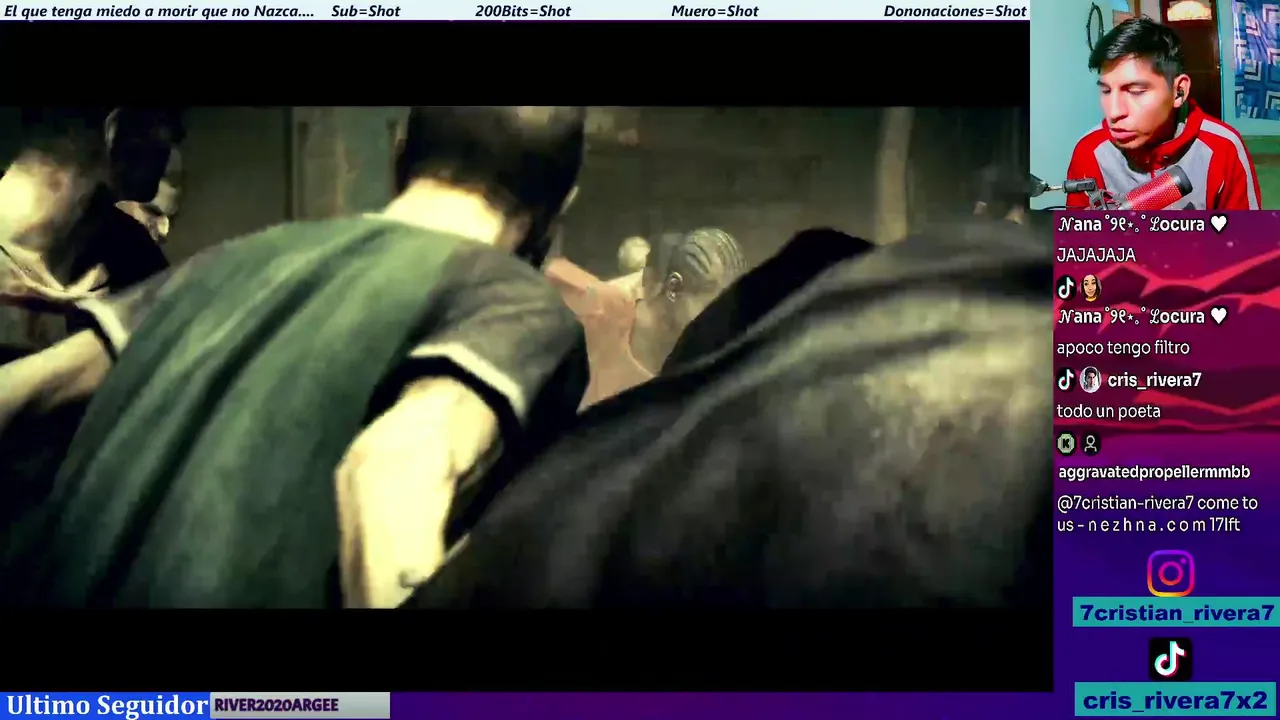Click the cris_rivera7 chat username
The width and height of the screenshot is (1280, 720).
(x=1154, y=380)
